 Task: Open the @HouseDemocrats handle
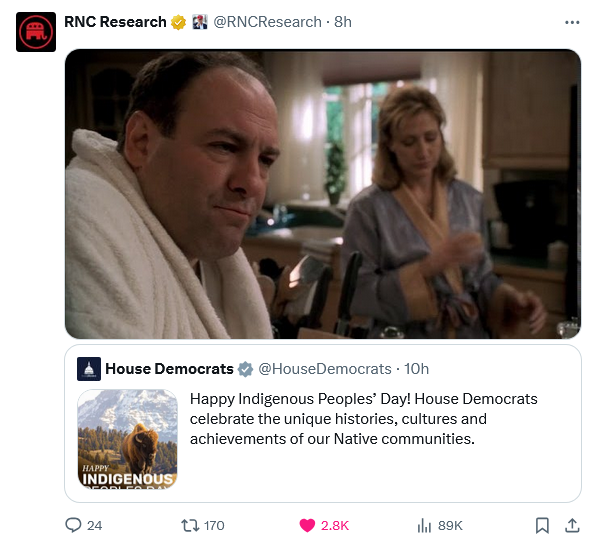click(325, 369)
